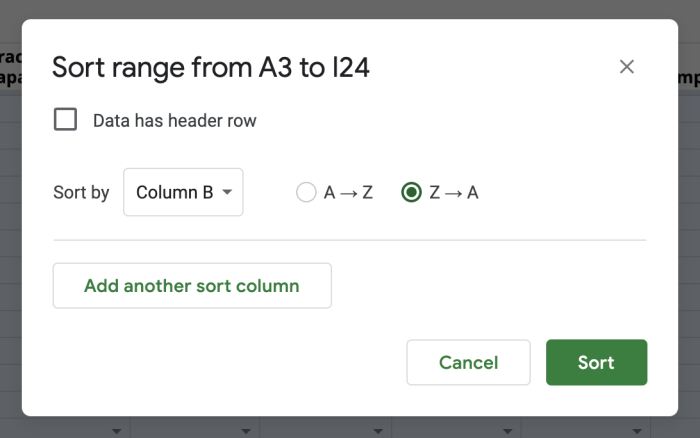This screenshot has width=700, height=438.
Task: Select the Z → A radio button
Action: [x=411, y=193]
